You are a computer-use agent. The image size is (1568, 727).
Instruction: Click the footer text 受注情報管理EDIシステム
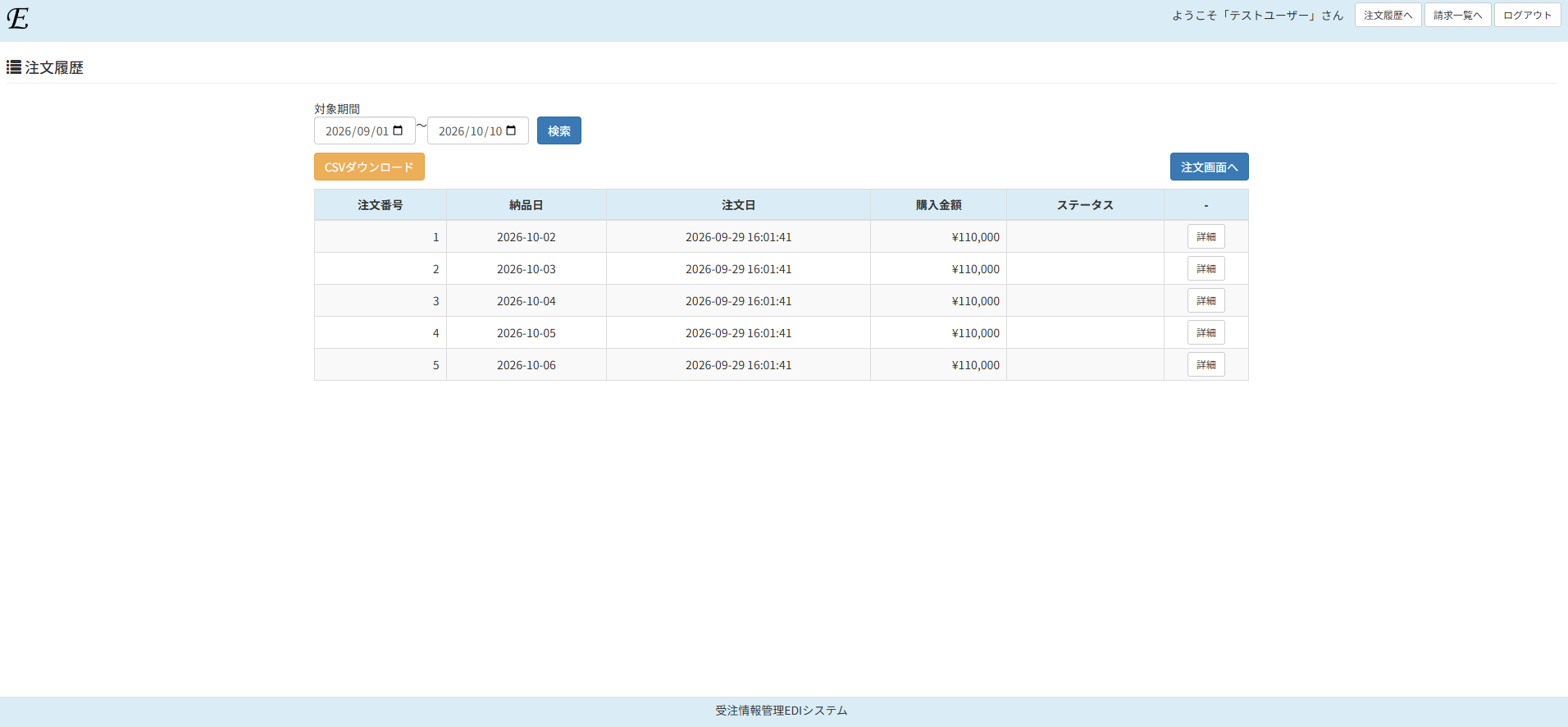click(x=782, y=711)
